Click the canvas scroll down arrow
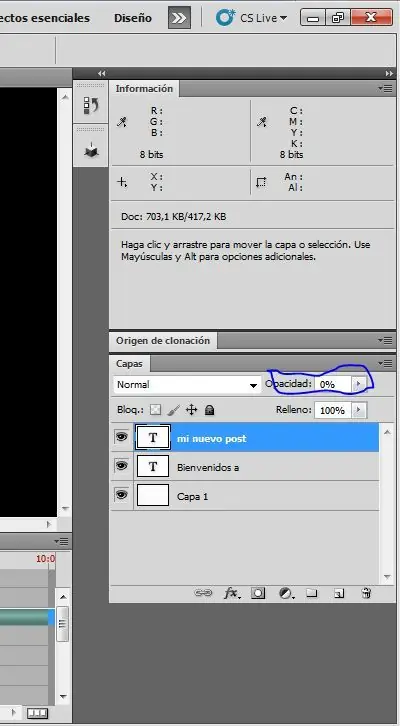The image size is (400, 726). pyautogui.click(x=64, y=509)
